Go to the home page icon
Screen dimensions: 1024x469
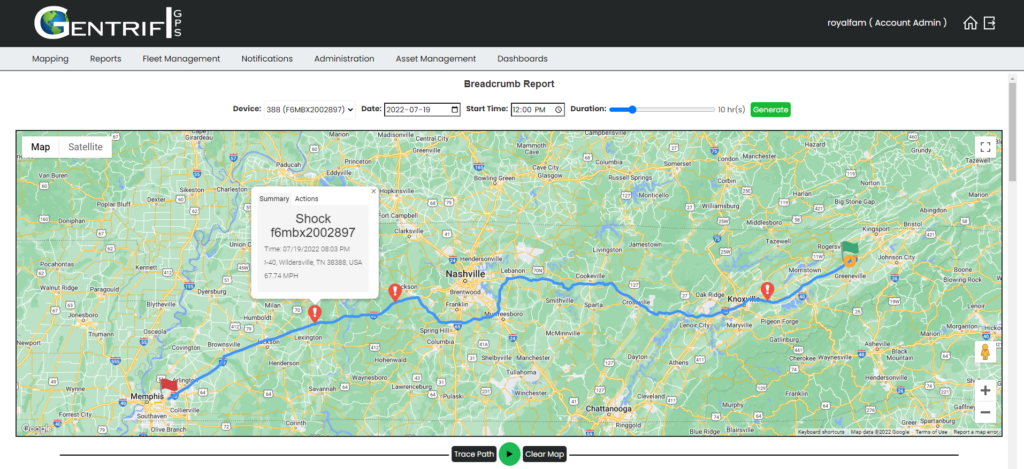point(970,23)
